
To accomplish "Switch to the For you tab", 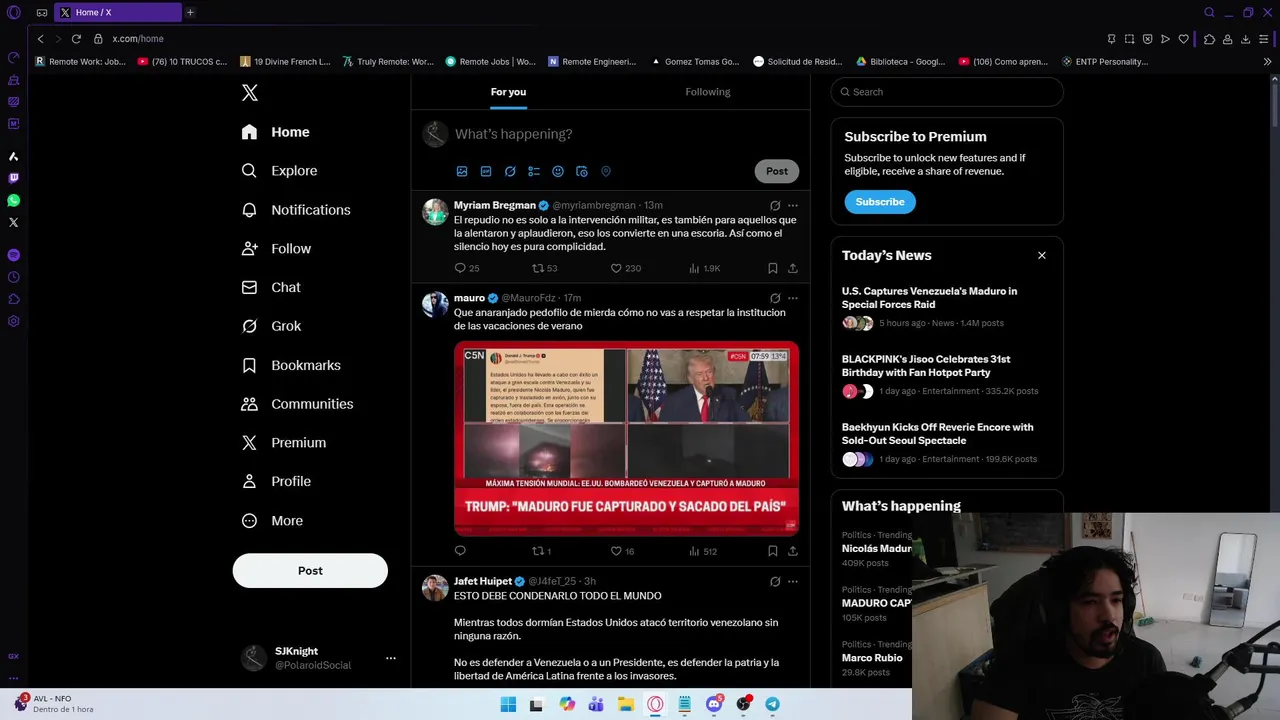I will [x=508, y=92].
